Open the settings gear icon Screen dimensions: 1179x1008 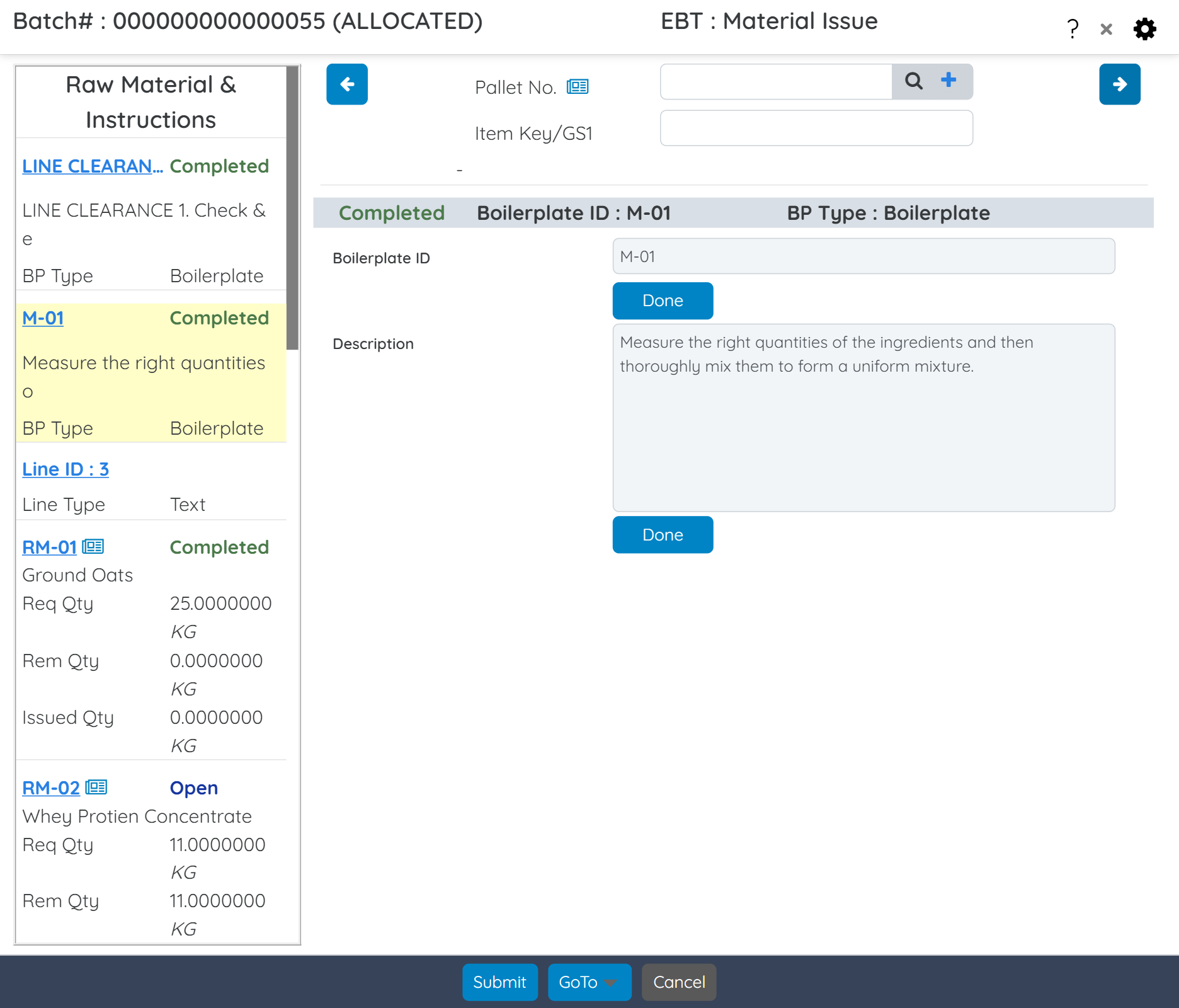pyautogui.click(x=1144, y=29)
